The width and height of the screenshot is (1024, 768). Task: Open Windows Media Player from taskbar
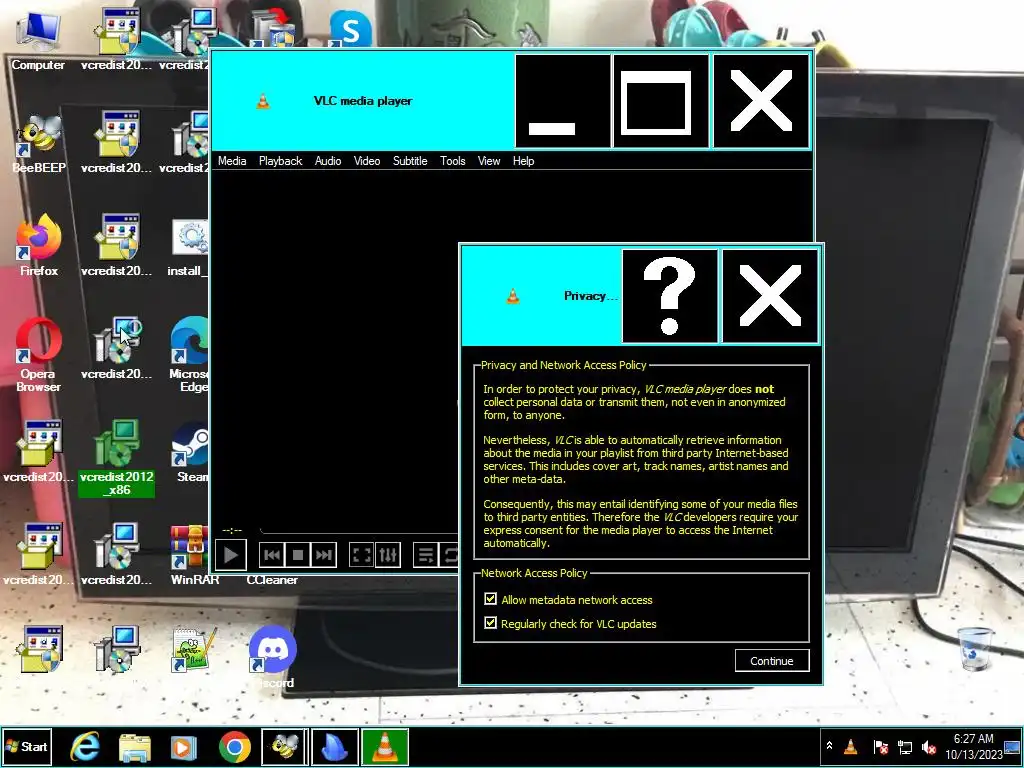pyautogui.click(x=184, y=747)
